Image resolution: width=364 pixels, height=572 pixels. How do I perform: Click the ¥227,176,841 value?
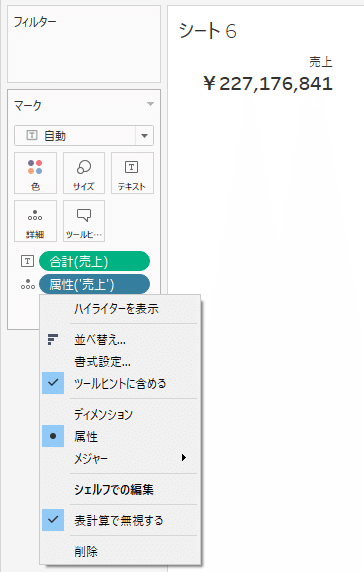tap(268, 84)
